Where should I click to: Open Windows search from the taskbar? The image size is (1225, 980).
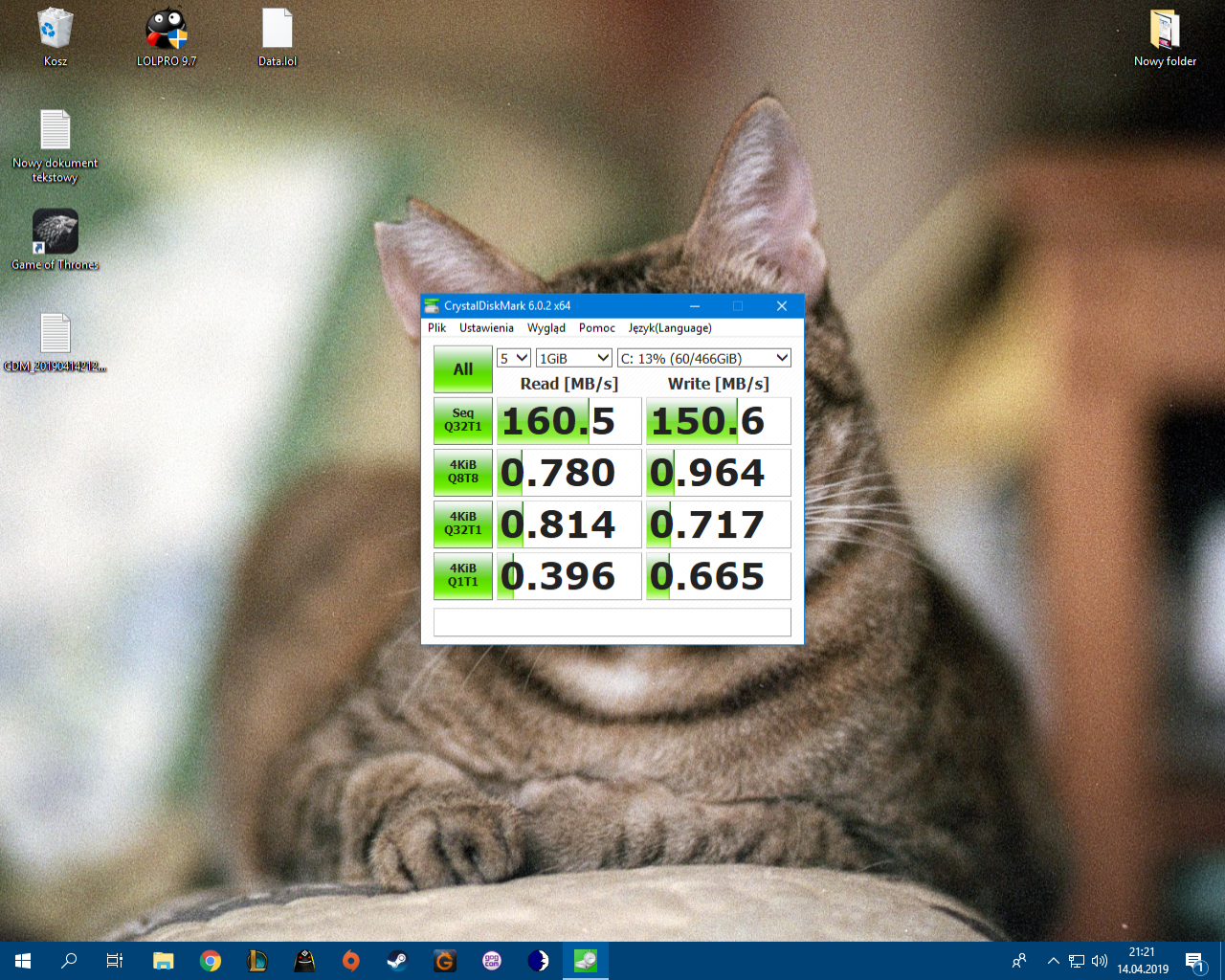click(69, 961)
